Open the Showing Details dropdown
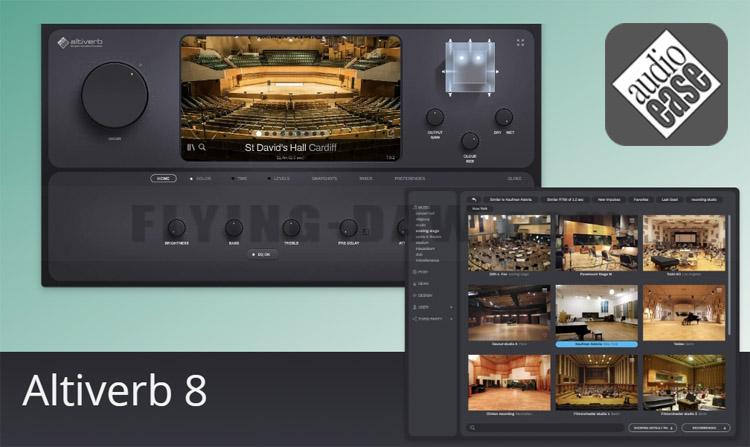Viewport: 750px width, 447px height. (x=652, y=428)
